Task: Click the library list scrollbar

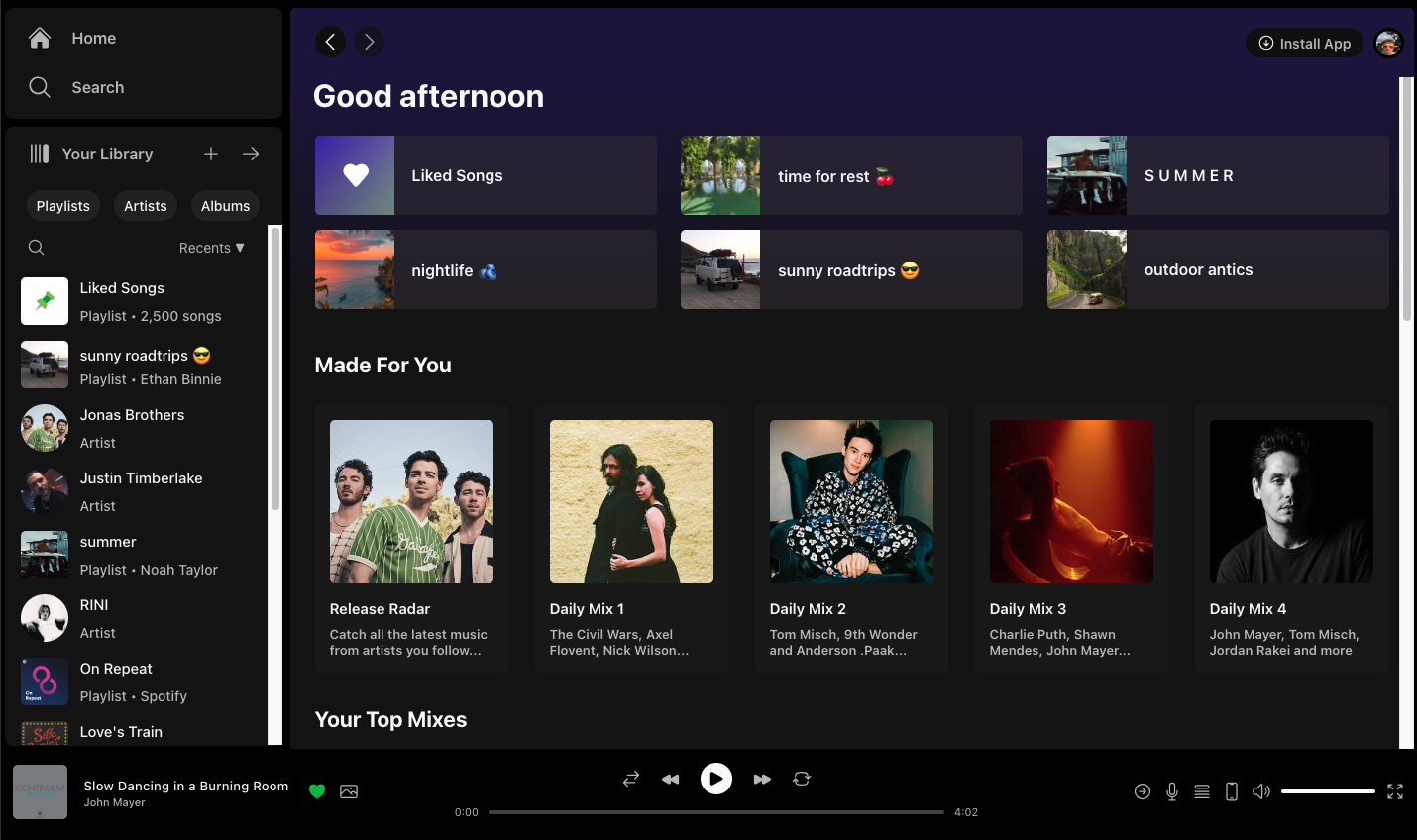Action: [275, 367]
